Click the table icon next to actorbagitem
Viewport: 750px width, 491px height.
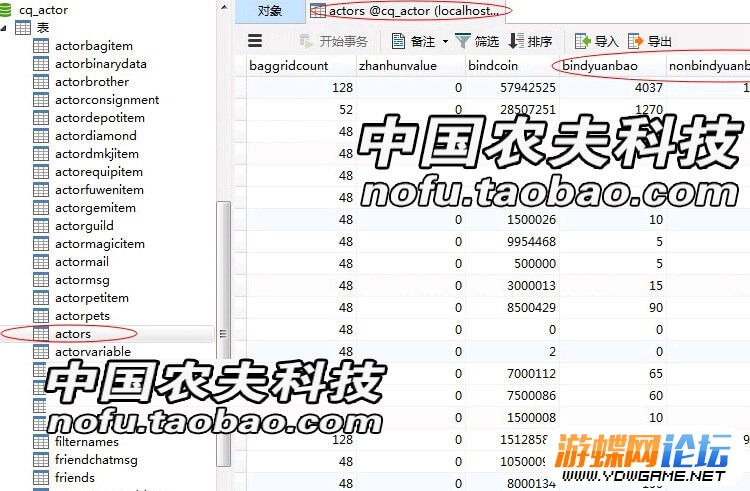point(41,46)
